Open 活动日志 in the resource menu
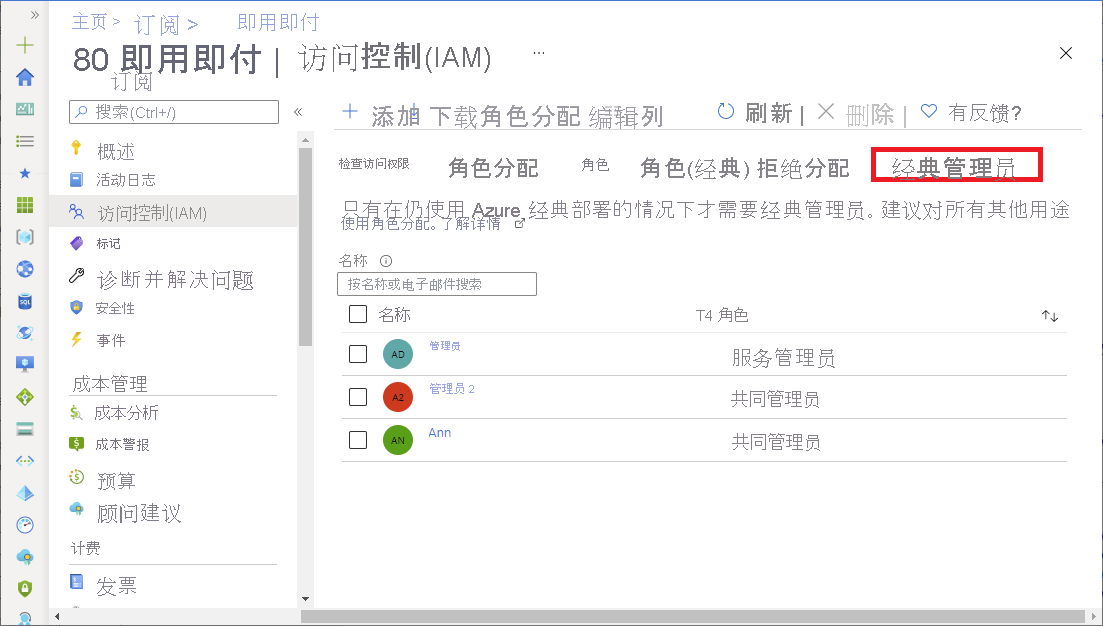Viewport: 1103px width, 626px height. point(125,180)
